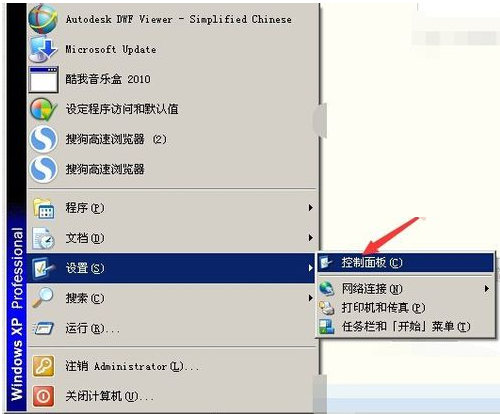Open the Autodesk DWF Viewer globe icon
The height and width of the screenshot is (414, 500).
pos(43,19)
